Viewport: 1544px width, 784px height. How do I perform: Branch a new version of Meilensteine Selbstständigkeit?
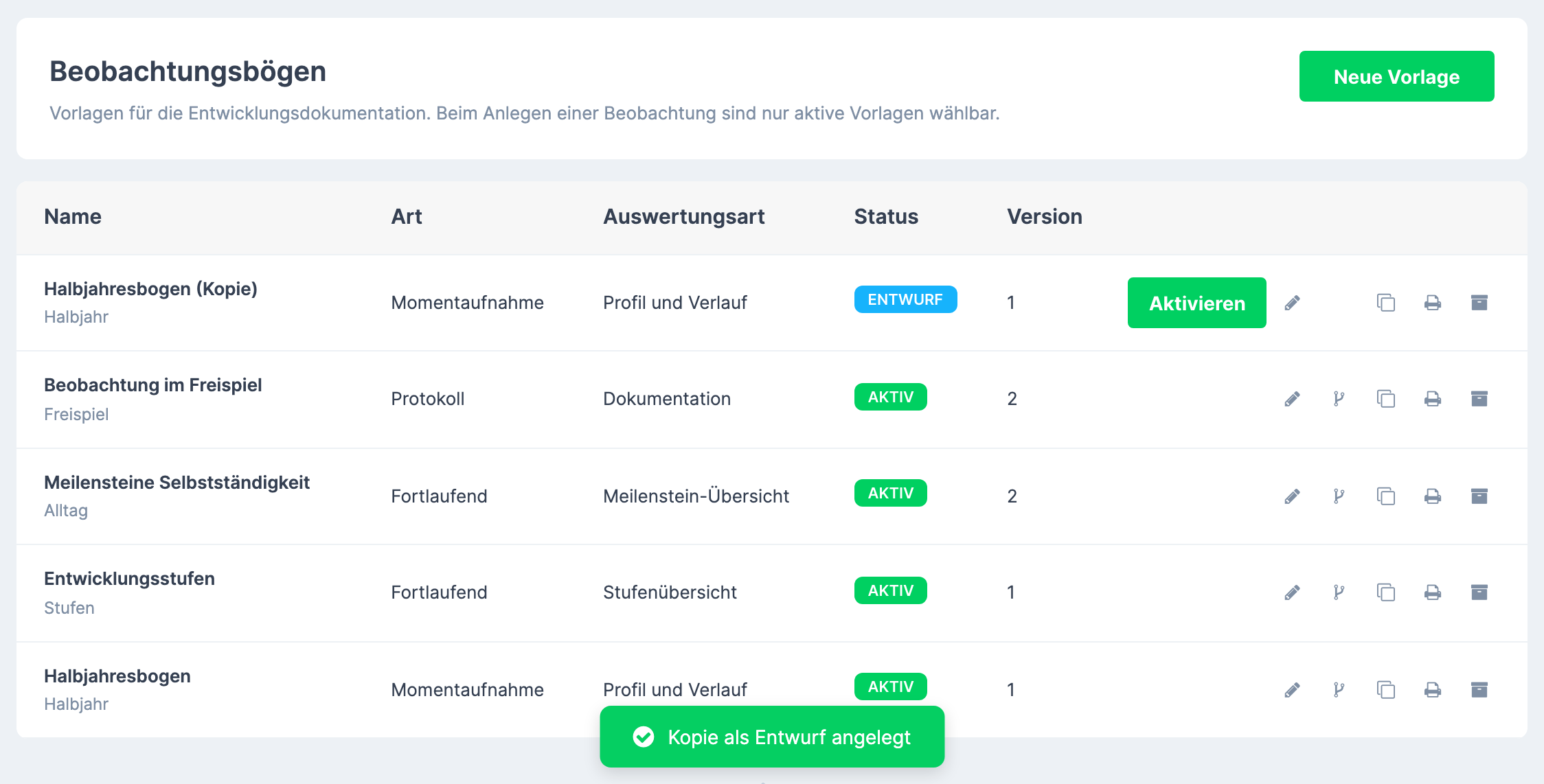(x=1339, y=496)
